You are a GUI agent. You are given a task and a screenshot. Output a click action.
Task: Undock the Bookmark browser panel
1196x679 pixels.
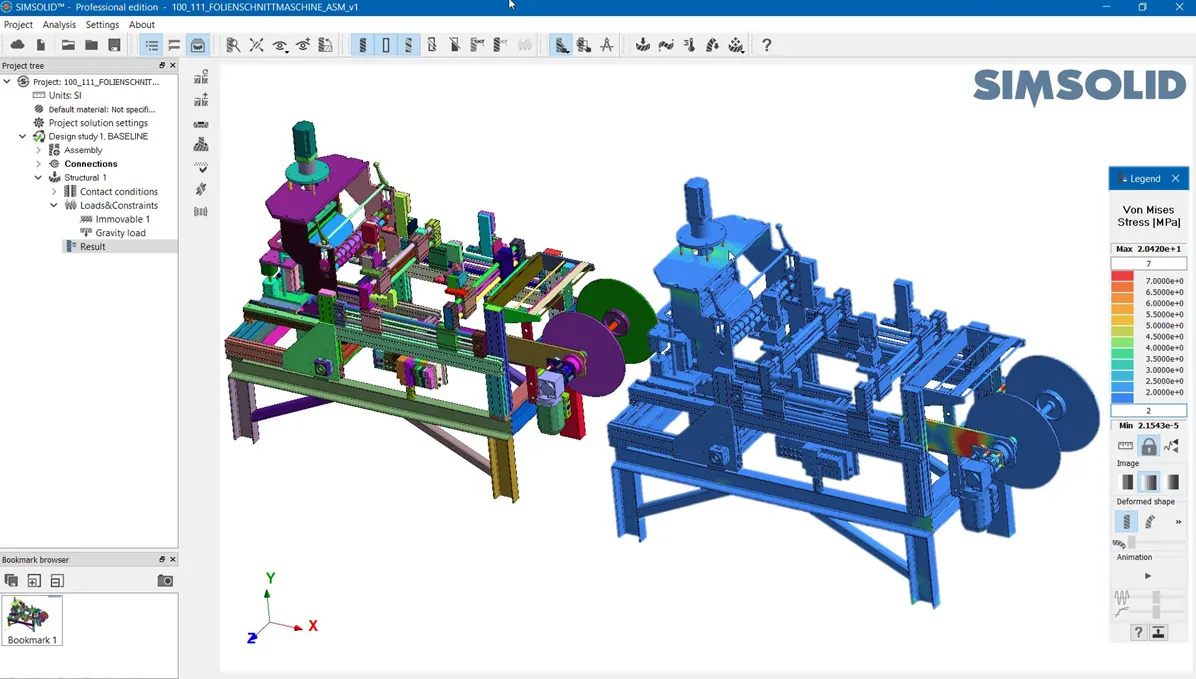(162, 559)
